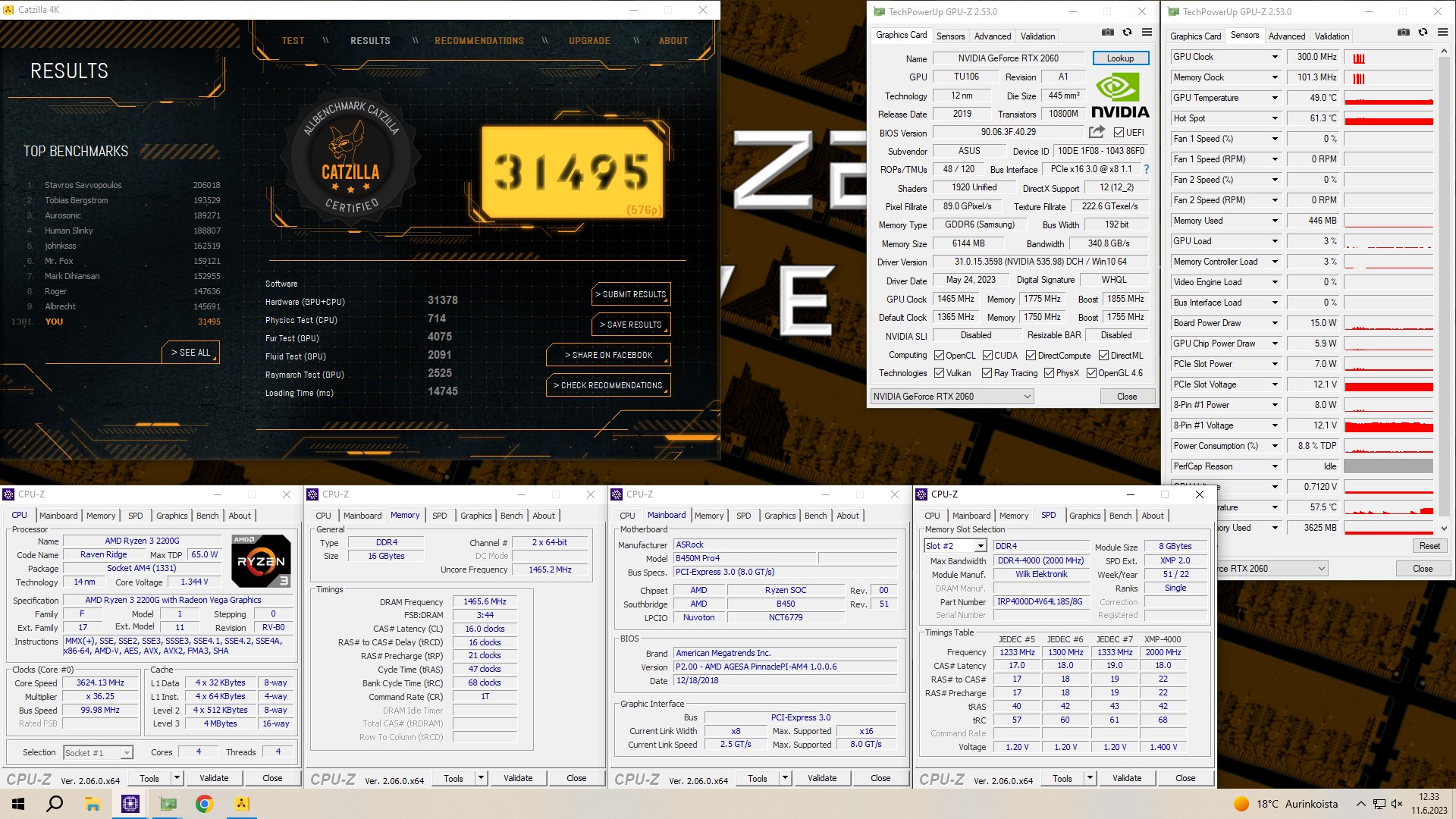The height and width of the screenshot is (819, 1456).
Task: Open the RECOMMENDATIONS tab in Catzilla
Action: point(479,41)
